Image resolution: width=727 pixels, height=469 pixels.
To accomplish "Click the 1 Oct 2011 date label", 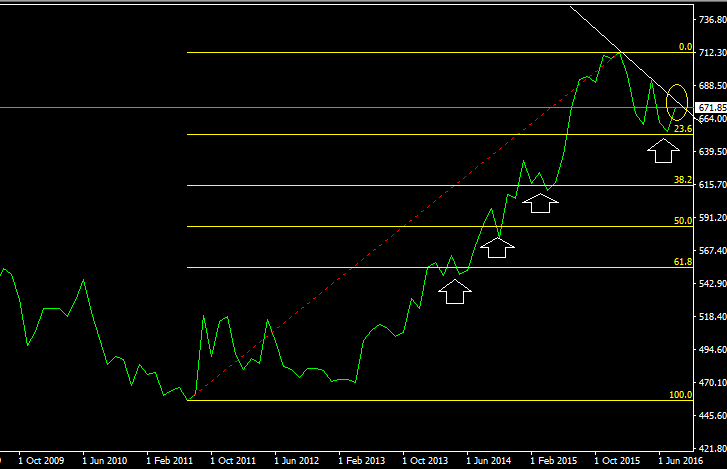I will pos(233,461).
